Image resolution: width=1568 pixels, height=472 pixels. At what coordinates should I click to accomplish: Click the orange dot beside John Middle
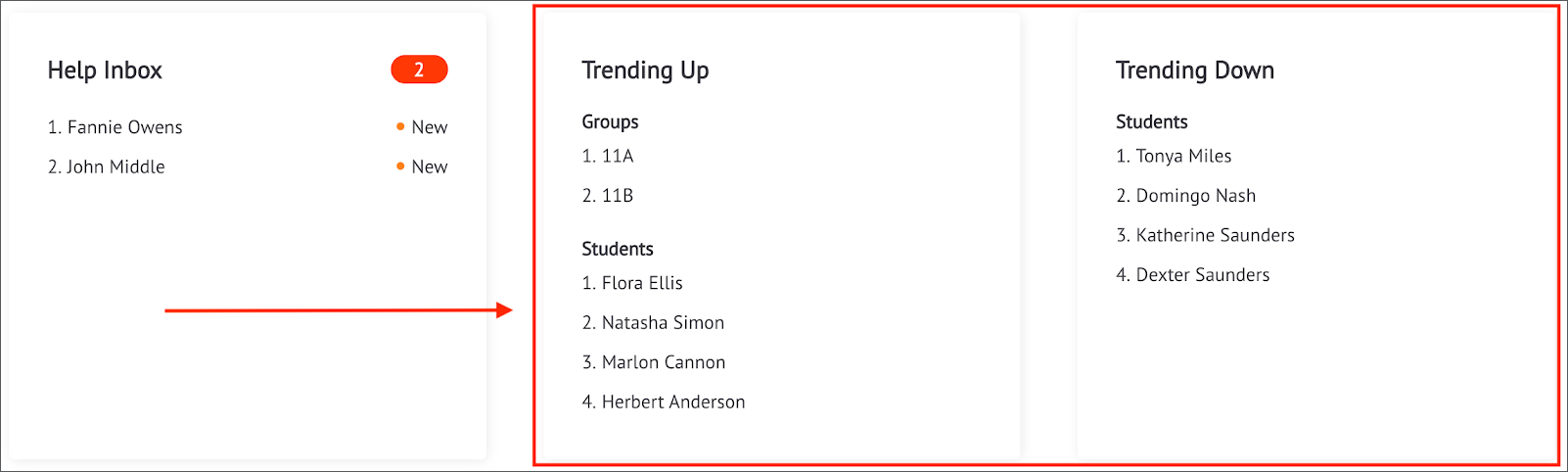(400, 166)
